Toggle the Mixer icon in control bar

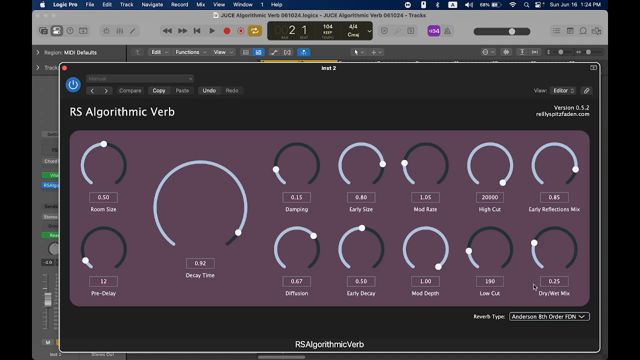(x=120, y=31)
